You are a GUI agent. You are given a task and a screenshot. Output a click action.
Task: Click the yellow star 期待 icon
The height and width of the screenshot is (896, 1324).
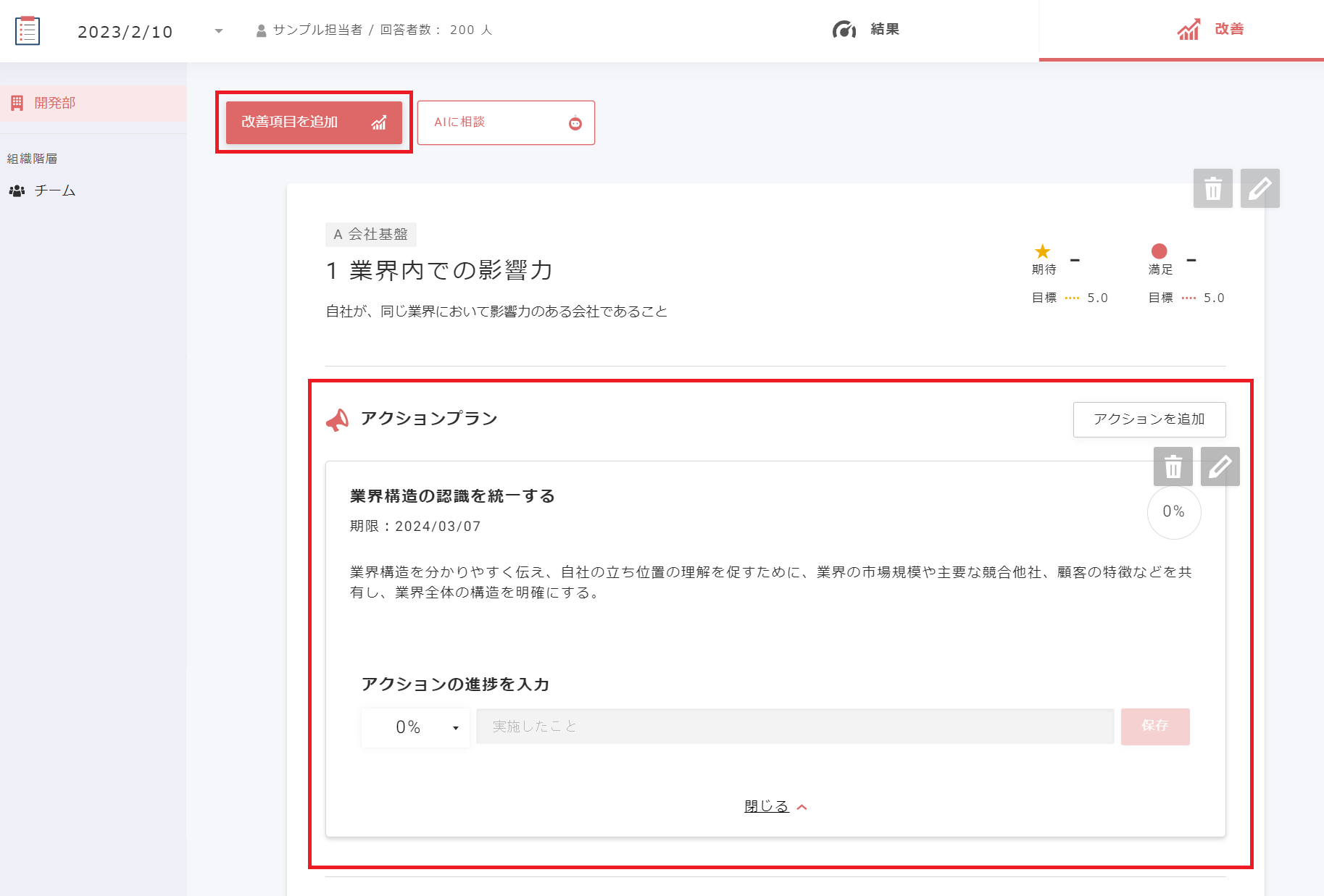click(1042, 252)
